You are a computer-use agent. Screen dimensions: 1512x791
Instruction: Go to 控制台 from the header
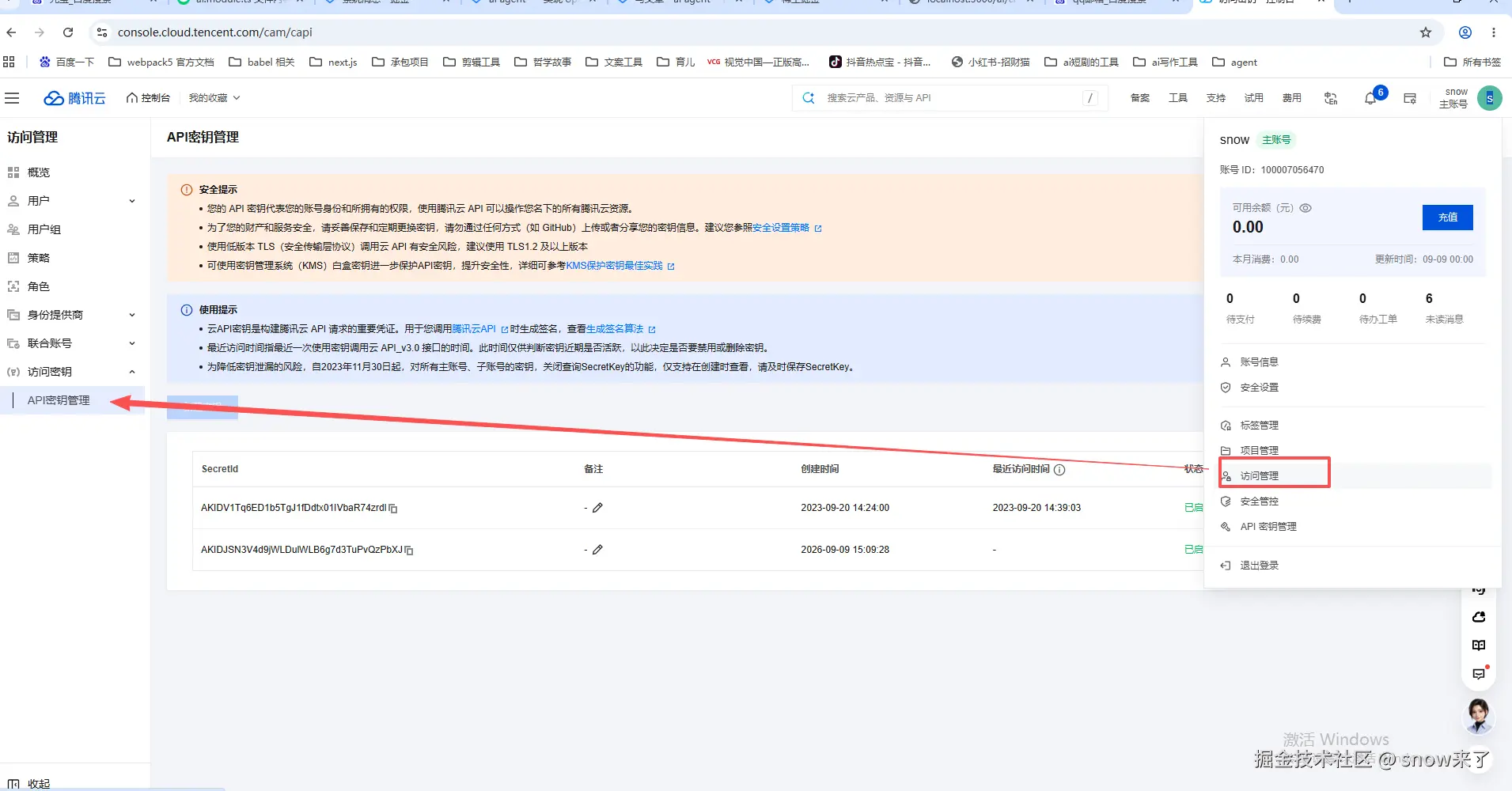coord(148,98)
